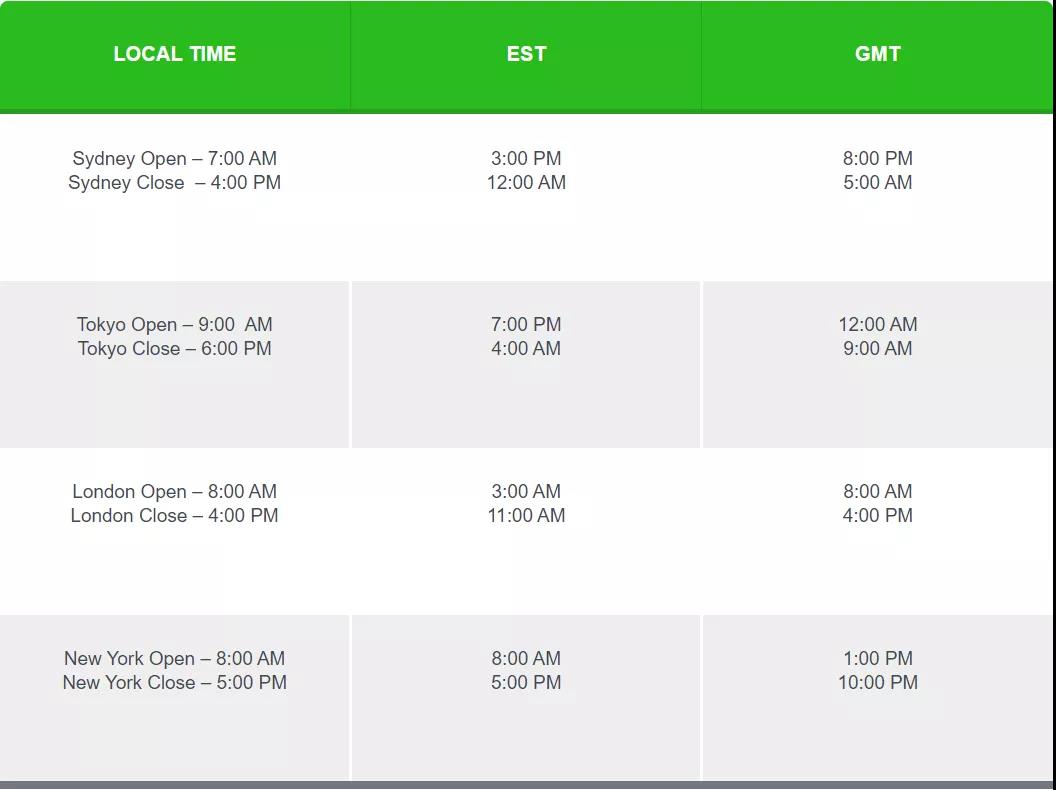1056x790 pixels.
Task: Select the Sydney Open – 7:00 AM text
Action: point(175,158)
